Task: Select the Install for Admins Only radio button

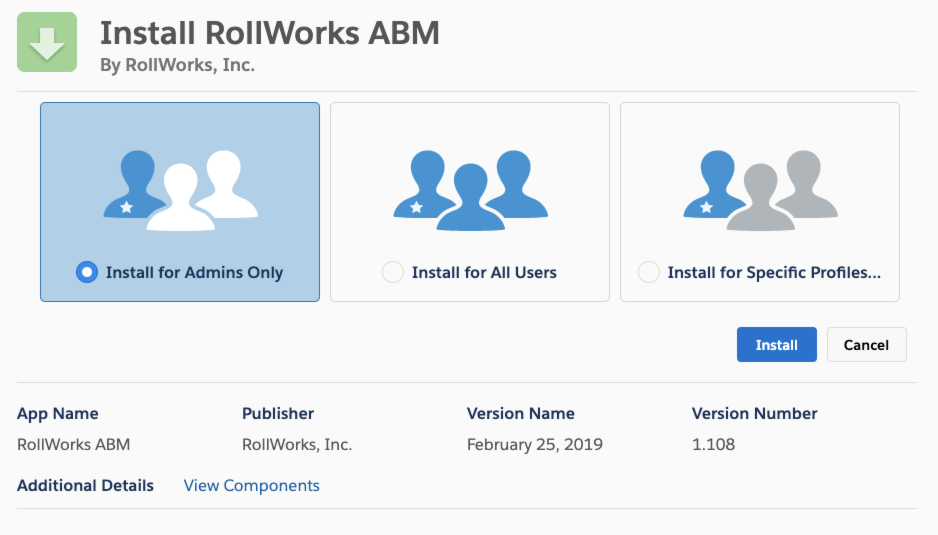Action: click(87, 272)
